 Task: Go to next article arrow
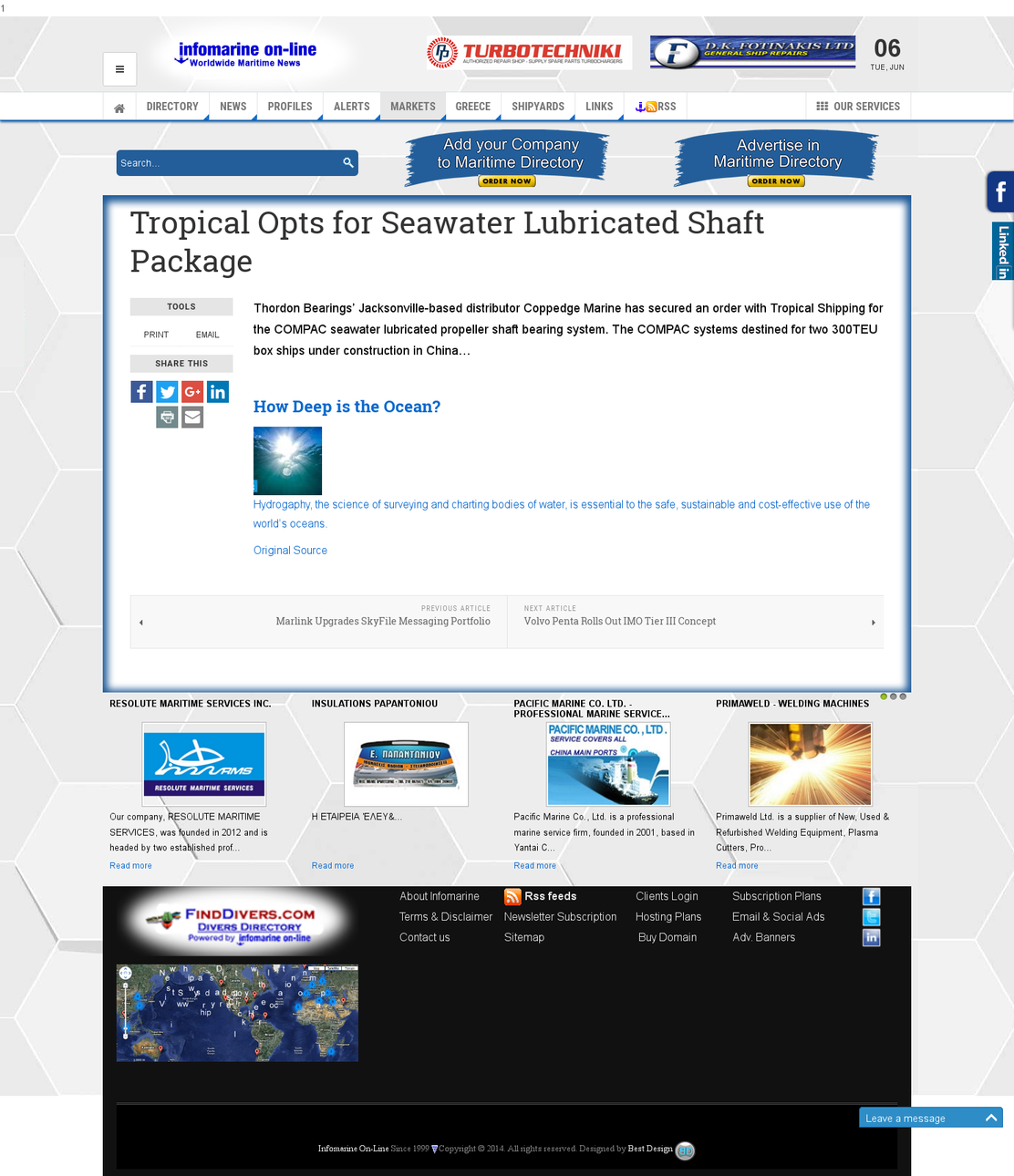(x=874, y=623)
